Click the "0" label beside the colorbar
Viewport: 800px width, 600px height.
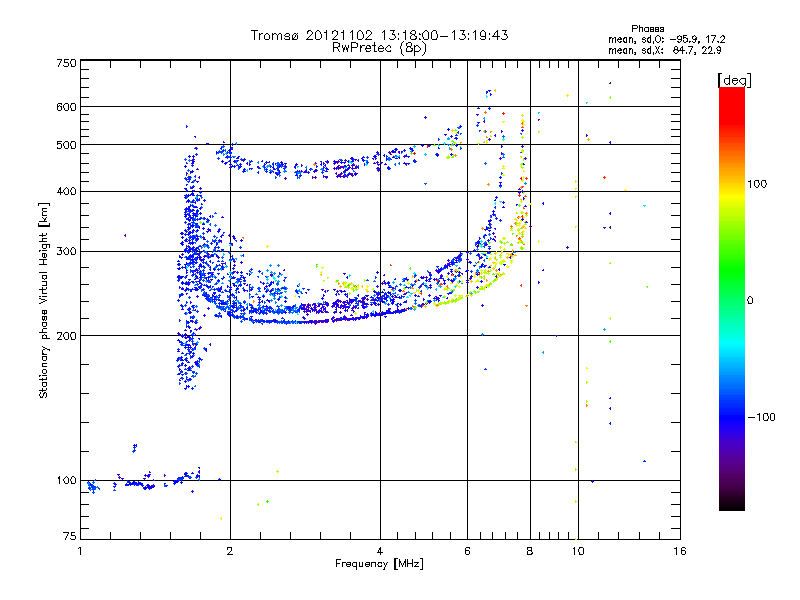pyautogui.click(x=750, y=301)
